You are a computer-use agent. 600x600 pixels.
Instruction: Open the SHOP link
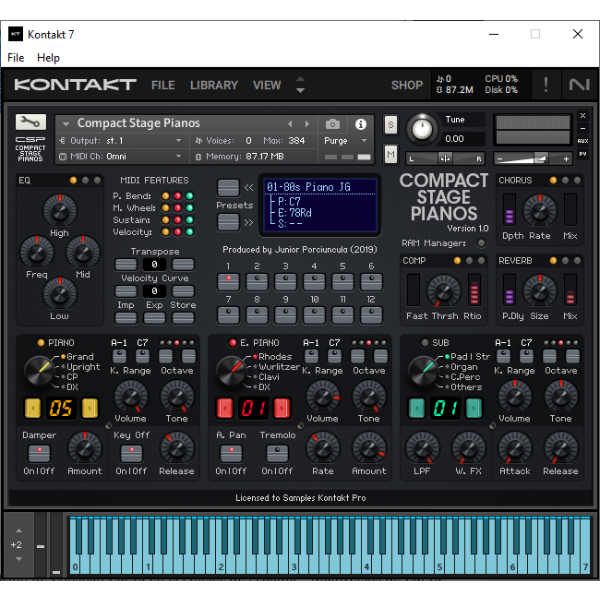click(407, 85)
